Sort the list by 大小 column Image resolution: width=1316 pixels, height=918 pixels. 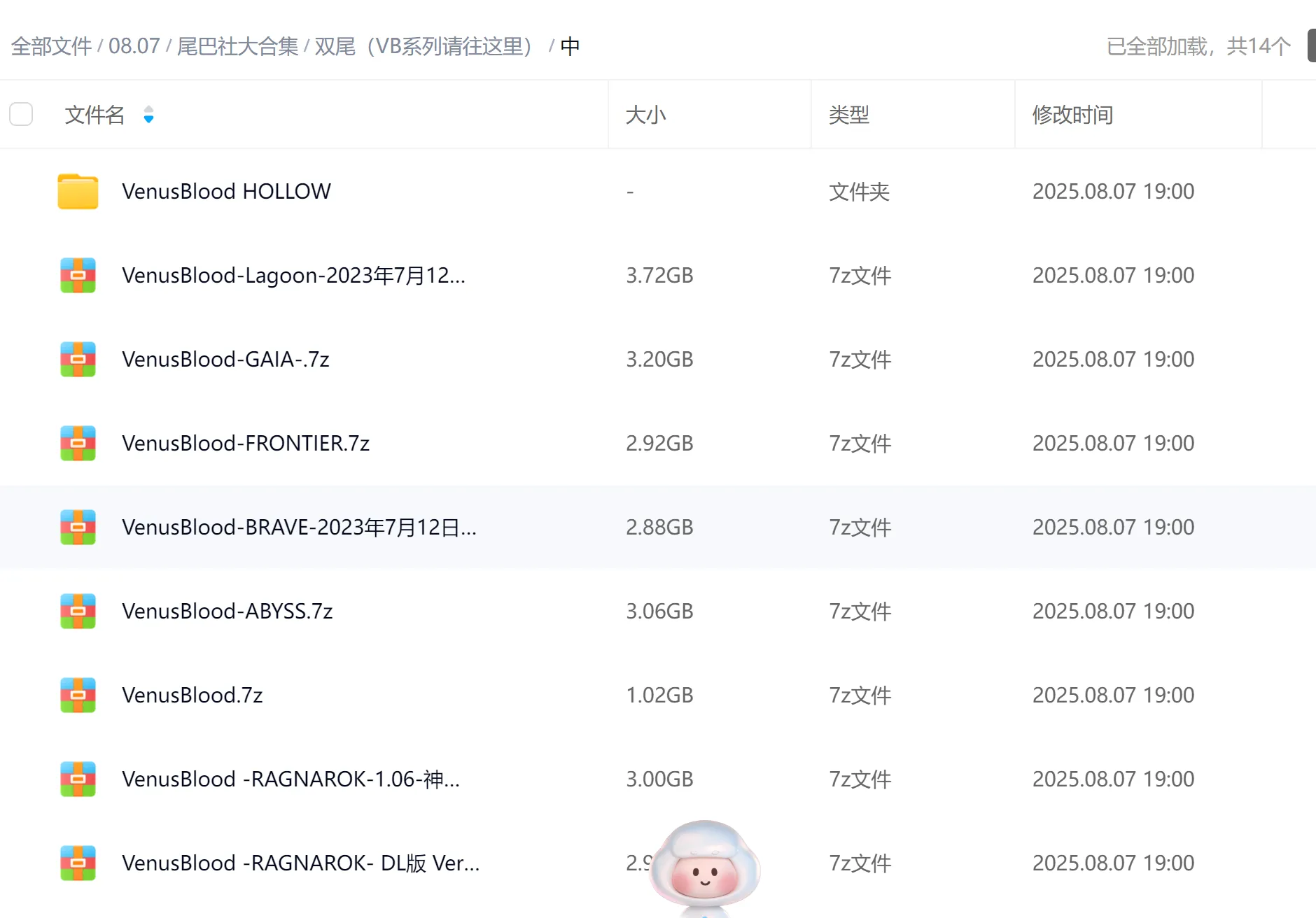click(645, 115)
